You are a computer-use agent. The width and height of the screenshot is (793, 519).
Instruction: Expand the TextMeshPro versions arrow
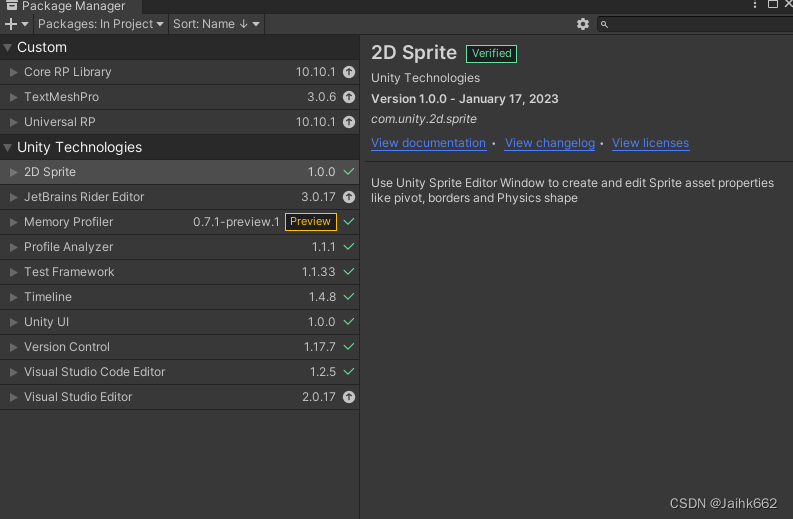coord(14,97)
